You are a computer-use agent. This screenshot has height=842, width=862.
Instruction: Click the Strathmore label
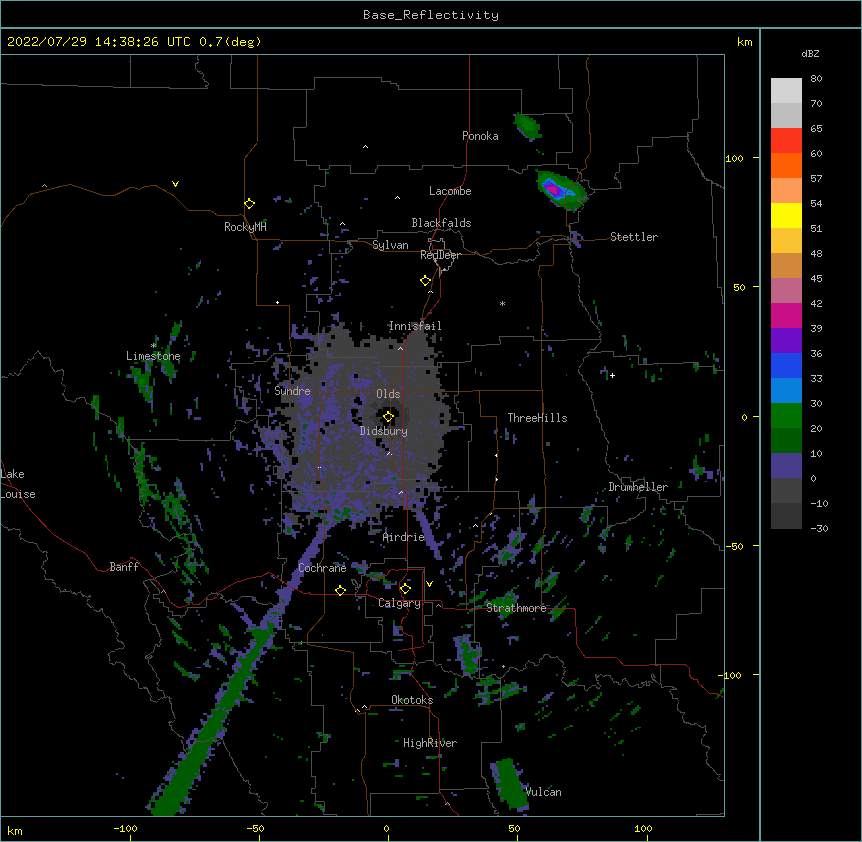(x=516, y=608)
